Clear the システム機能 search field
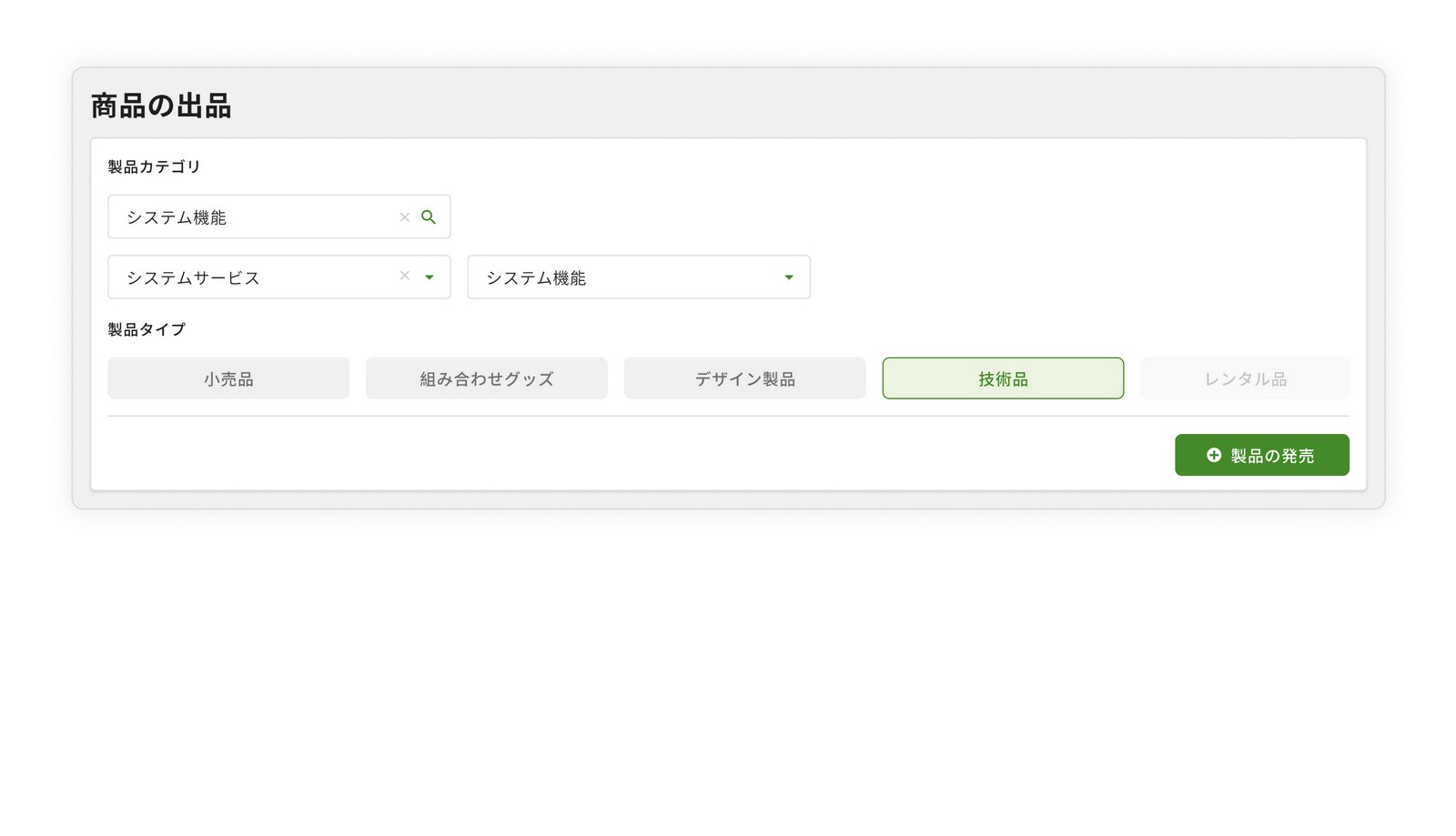The image size is (1456, 836). tap(405, 217)
